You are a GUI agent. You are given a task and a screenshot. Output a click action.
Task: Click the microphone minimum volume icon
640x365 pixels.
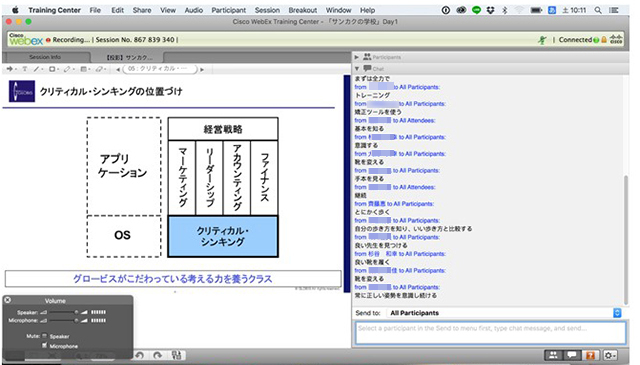click(44, 320)
